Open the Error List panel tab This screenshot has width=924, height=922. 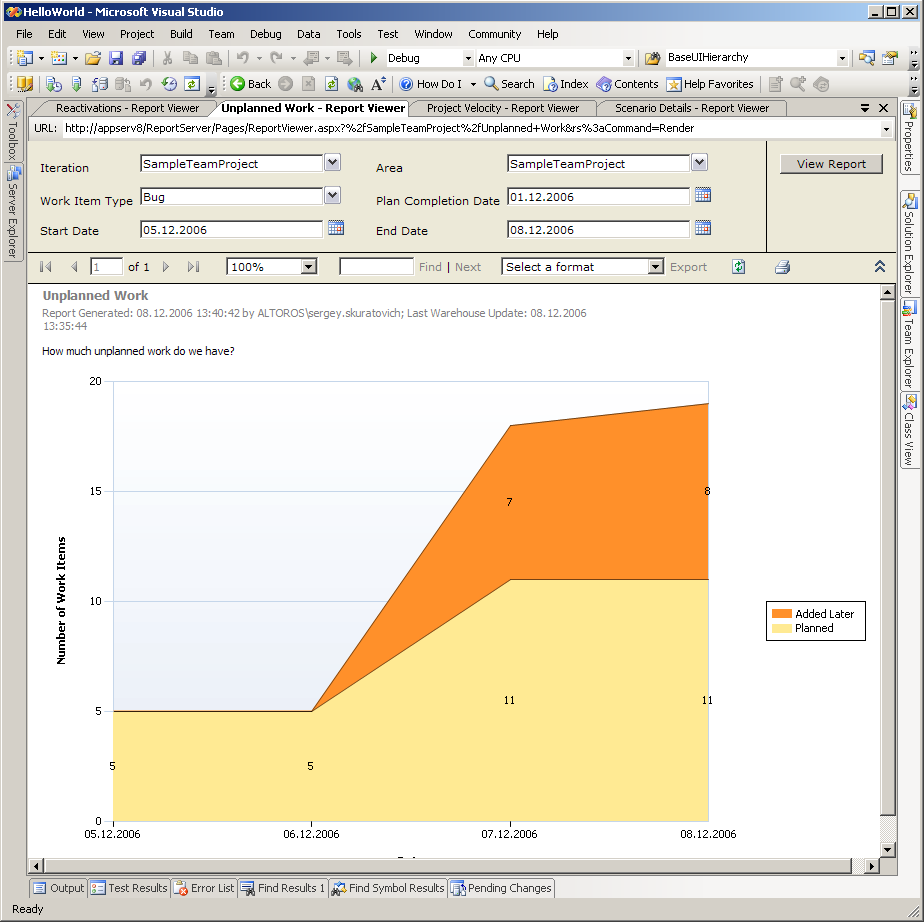[x=204, y=888]
